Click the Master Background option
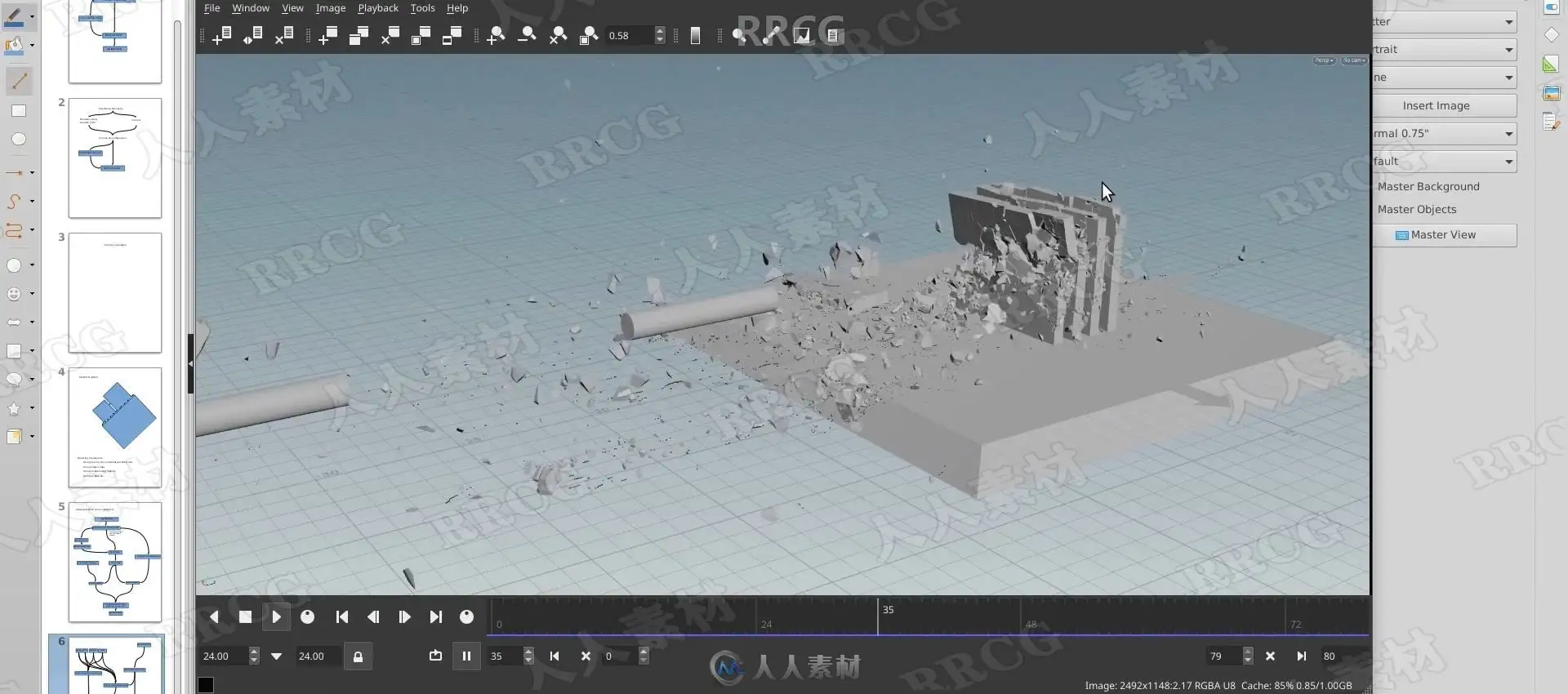Image resolution: width=1568 pixels, height=694 pixels. (1428, 187)
